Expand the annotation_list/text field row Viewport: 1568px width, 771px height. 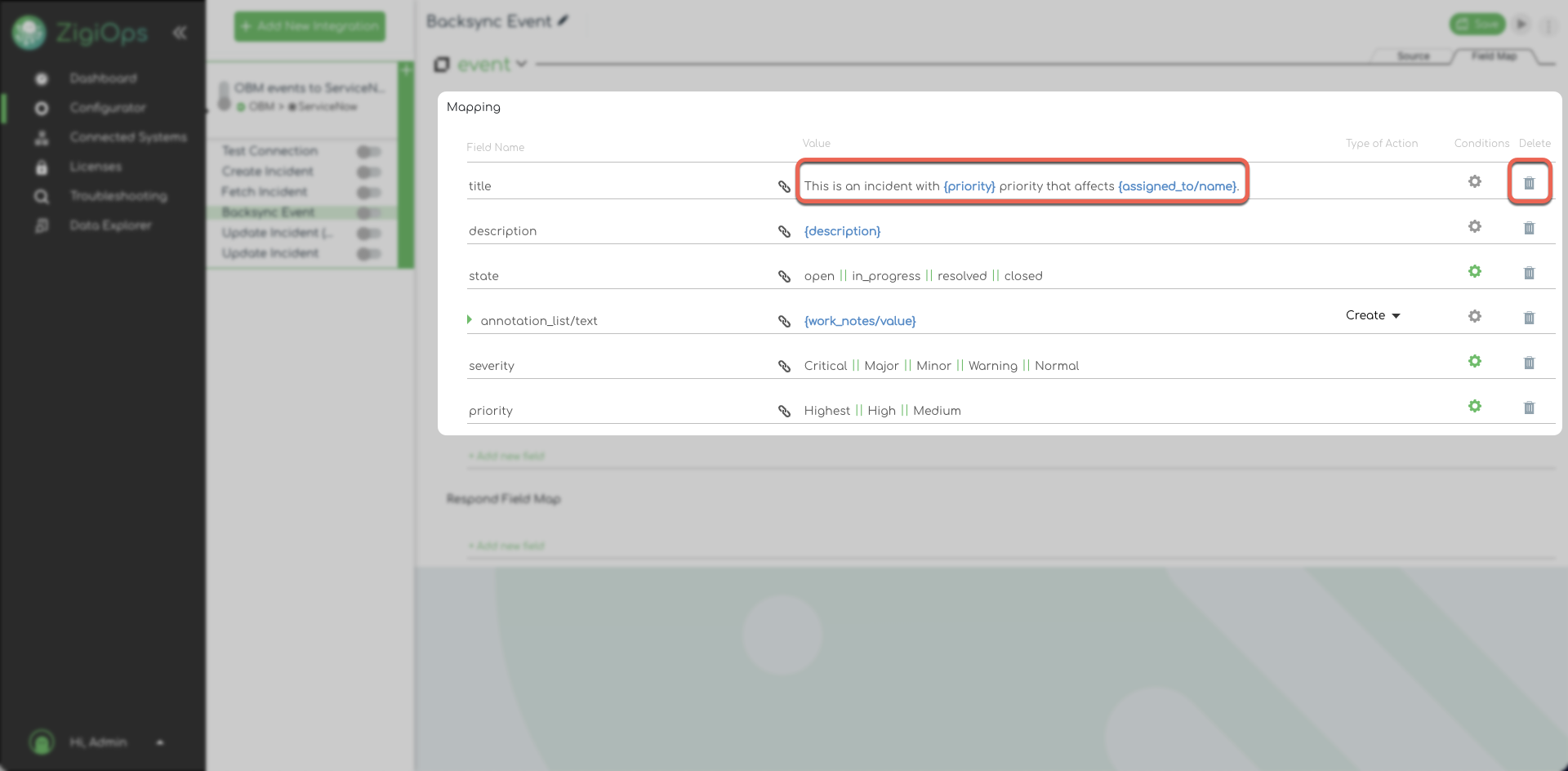click(x=470, y=319)
